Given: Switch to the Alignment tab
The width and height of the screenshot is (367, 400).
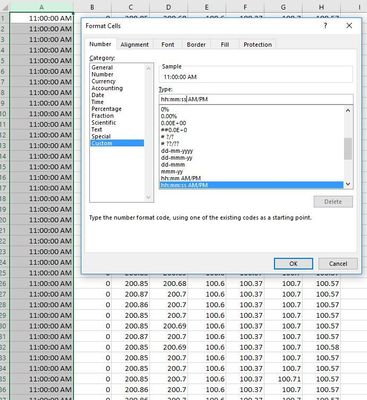Looking at the screenshot, I should click(134, 44).
